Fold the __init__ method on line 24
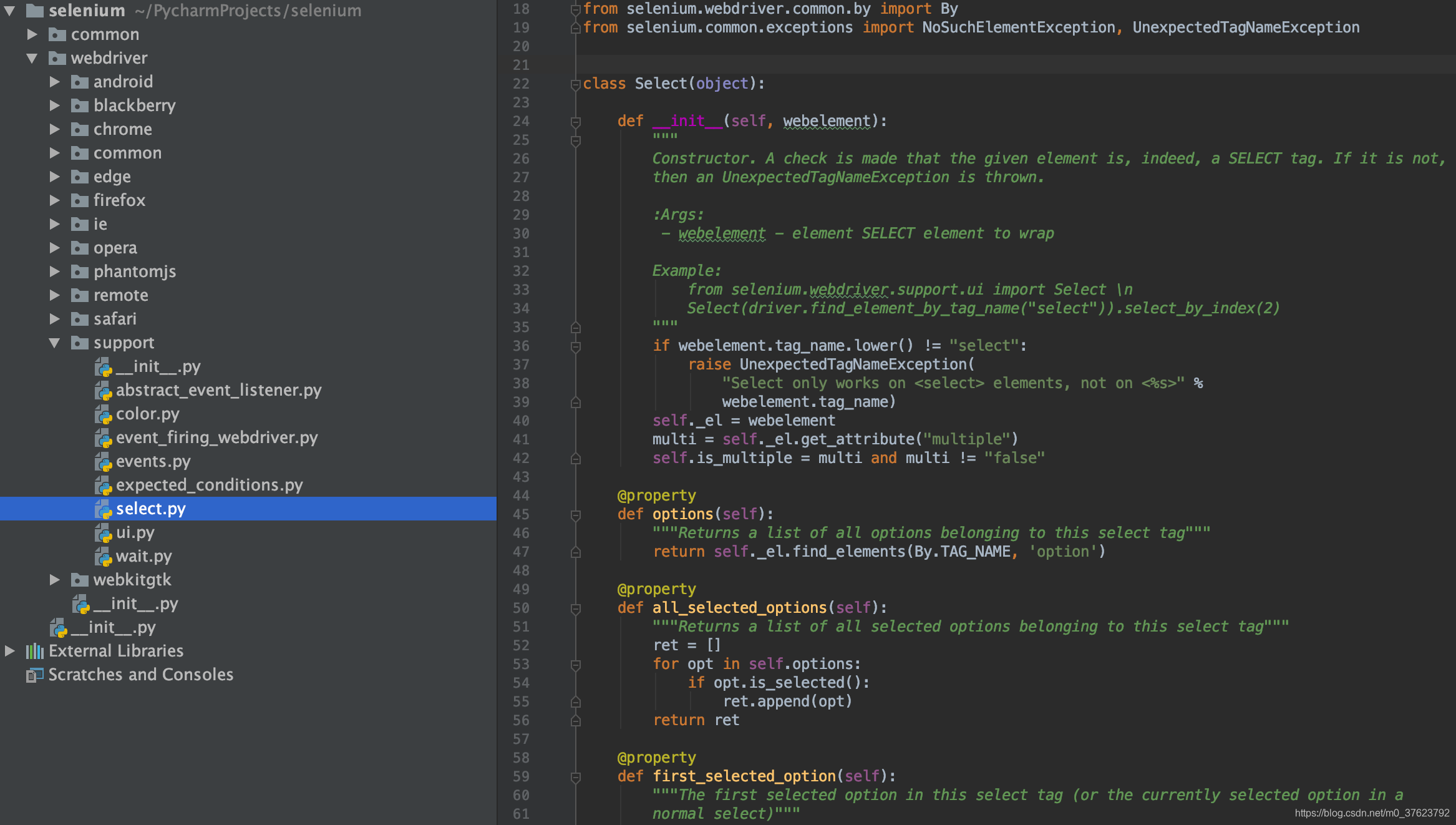This screenshot has width=1456, height=825. (576, 122)
